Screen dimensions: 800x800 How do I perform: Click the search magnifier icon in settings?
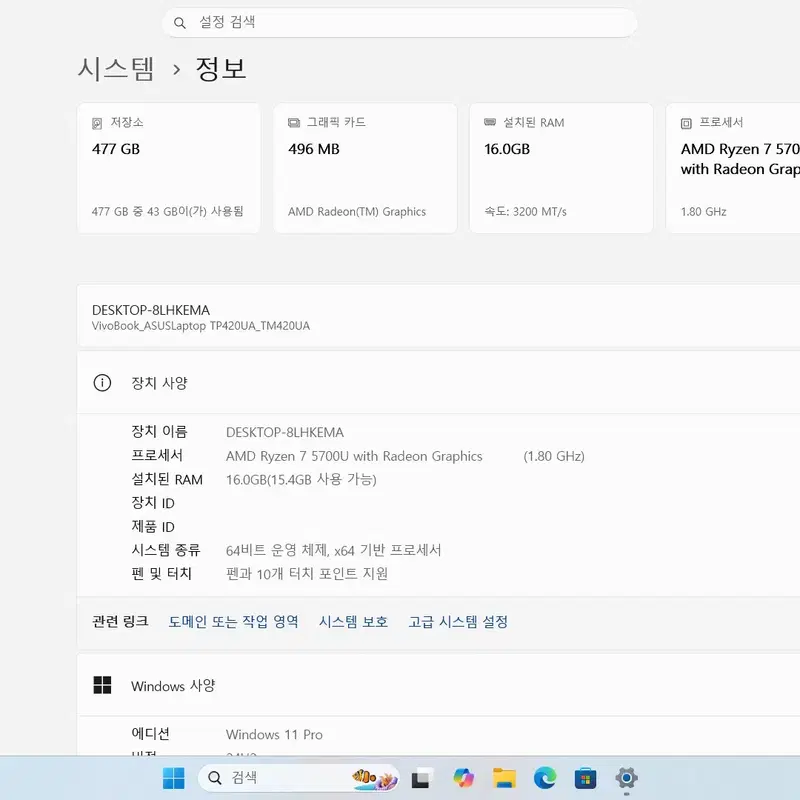tap(180, 23)
